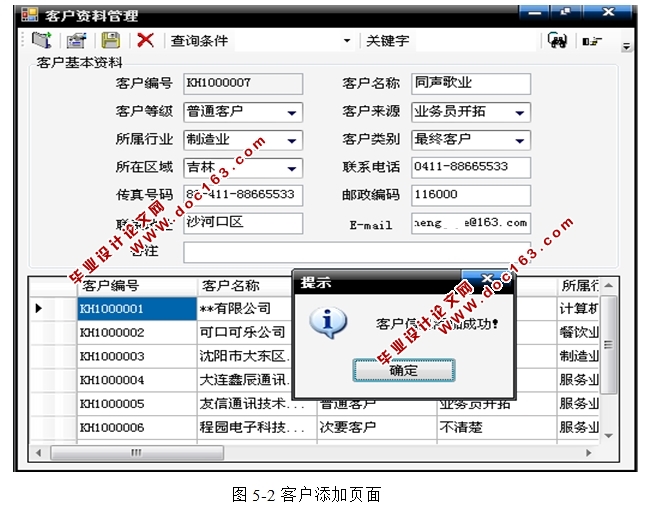The width and height of the screenshot is (646, 508).
Task: Click the E-mail input field
Action: click(471, 223)
